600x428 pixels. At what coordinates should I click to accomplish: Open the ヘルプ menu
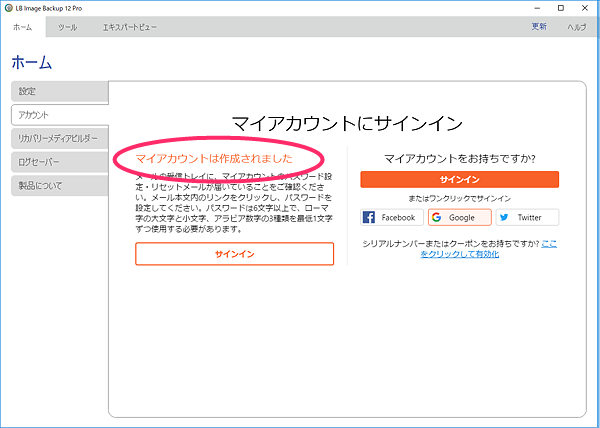(x=576, y=27)
